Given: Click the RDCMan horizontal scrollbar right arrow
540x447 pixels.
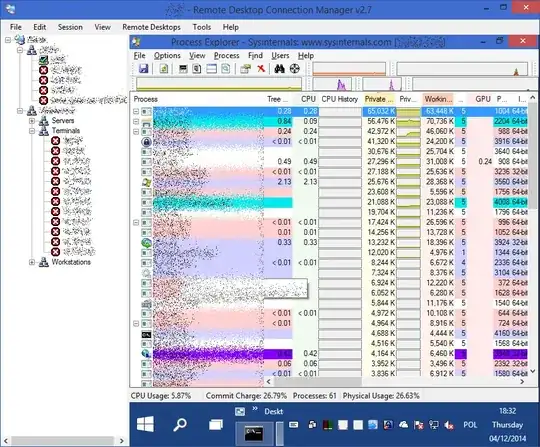Looking at the screenshot, I should point(122,440).
